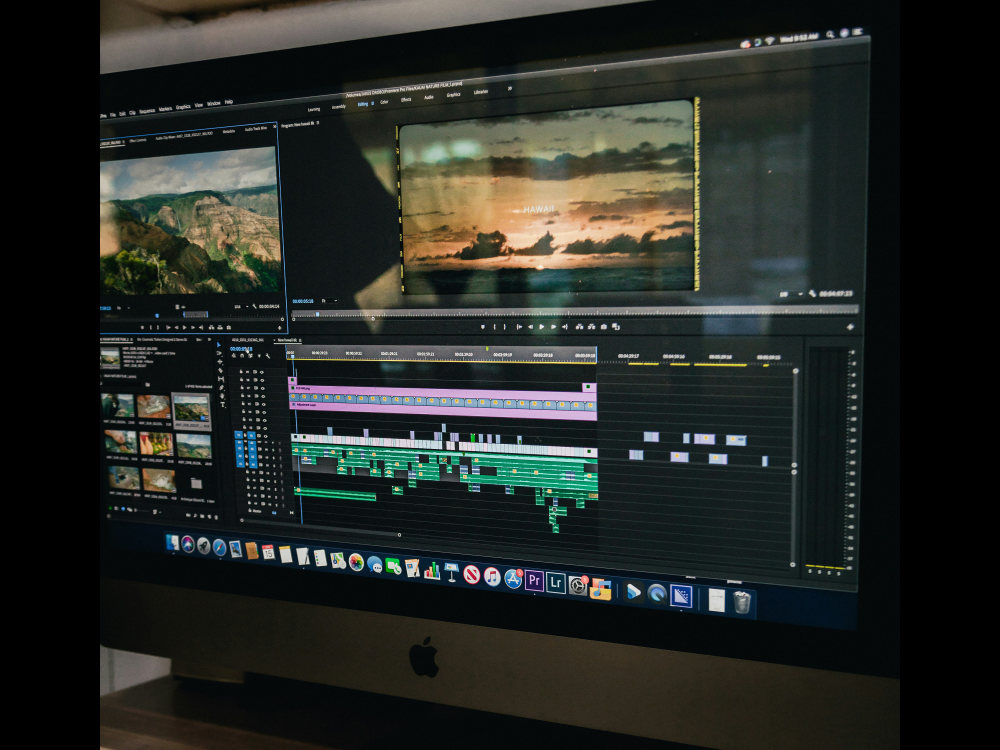The width and height of the screenshot is (1000, 750).
Task: Open the Audio Track Mixer tab
Action: [256, 129]
